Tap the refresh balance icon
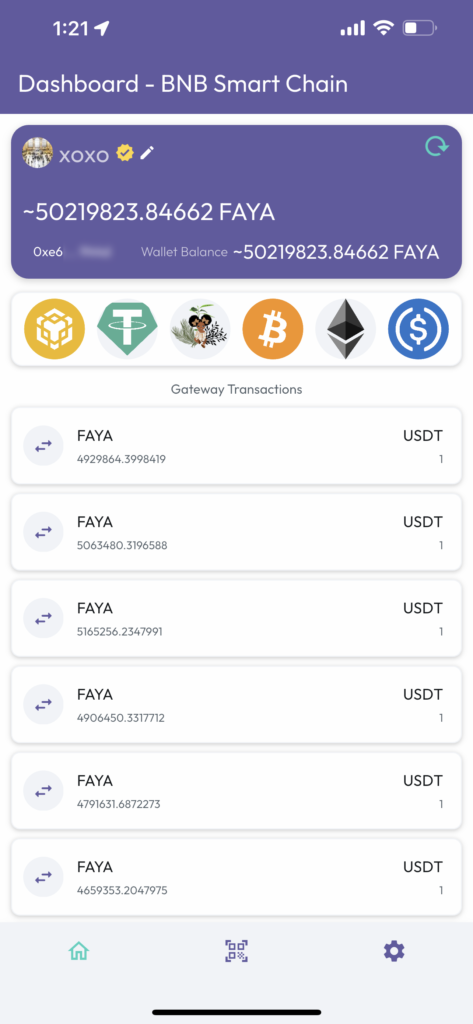 point(436,146)
